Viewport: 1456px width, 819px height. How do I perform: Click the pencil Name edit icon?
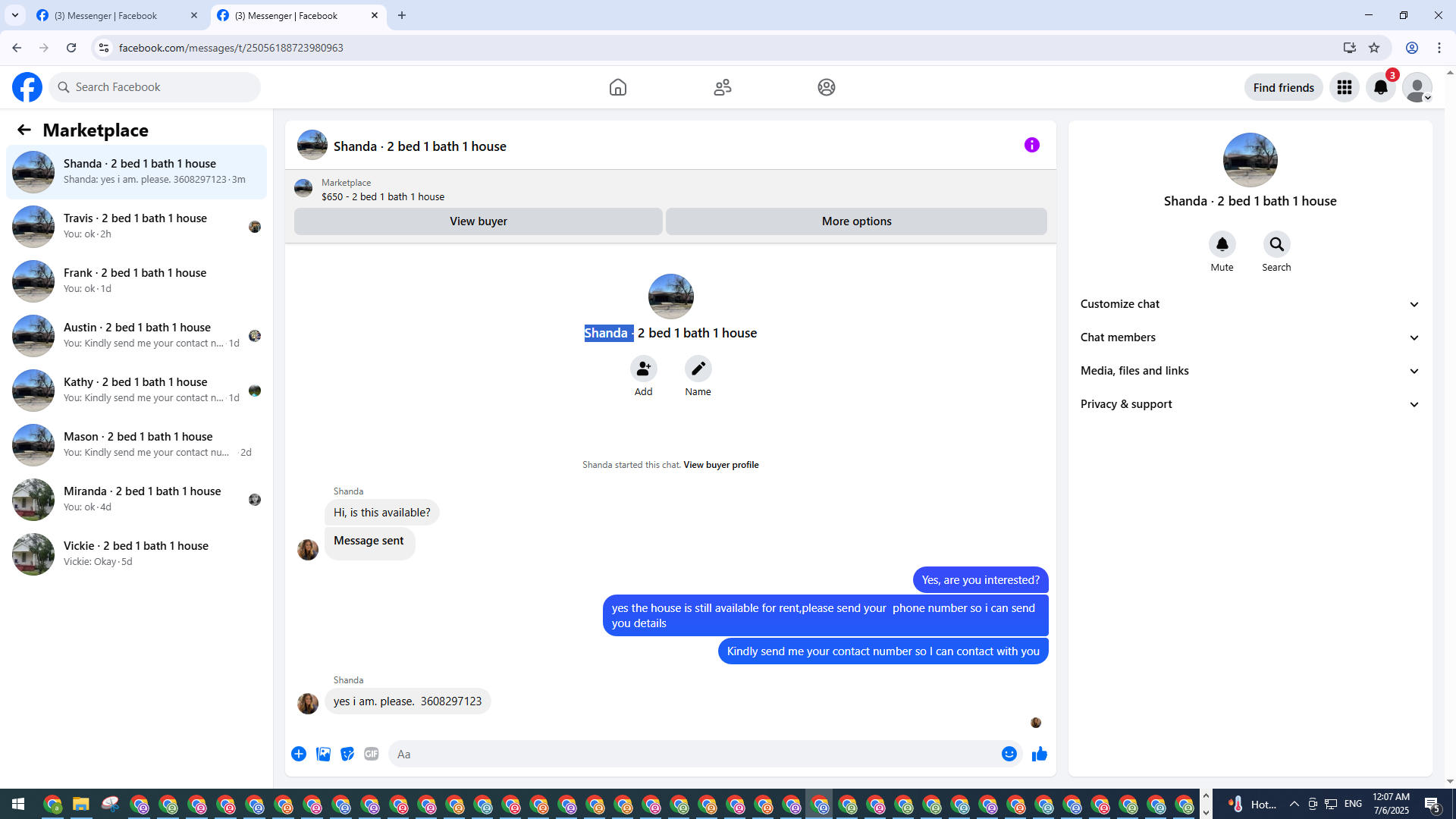(x=698, y=369)
